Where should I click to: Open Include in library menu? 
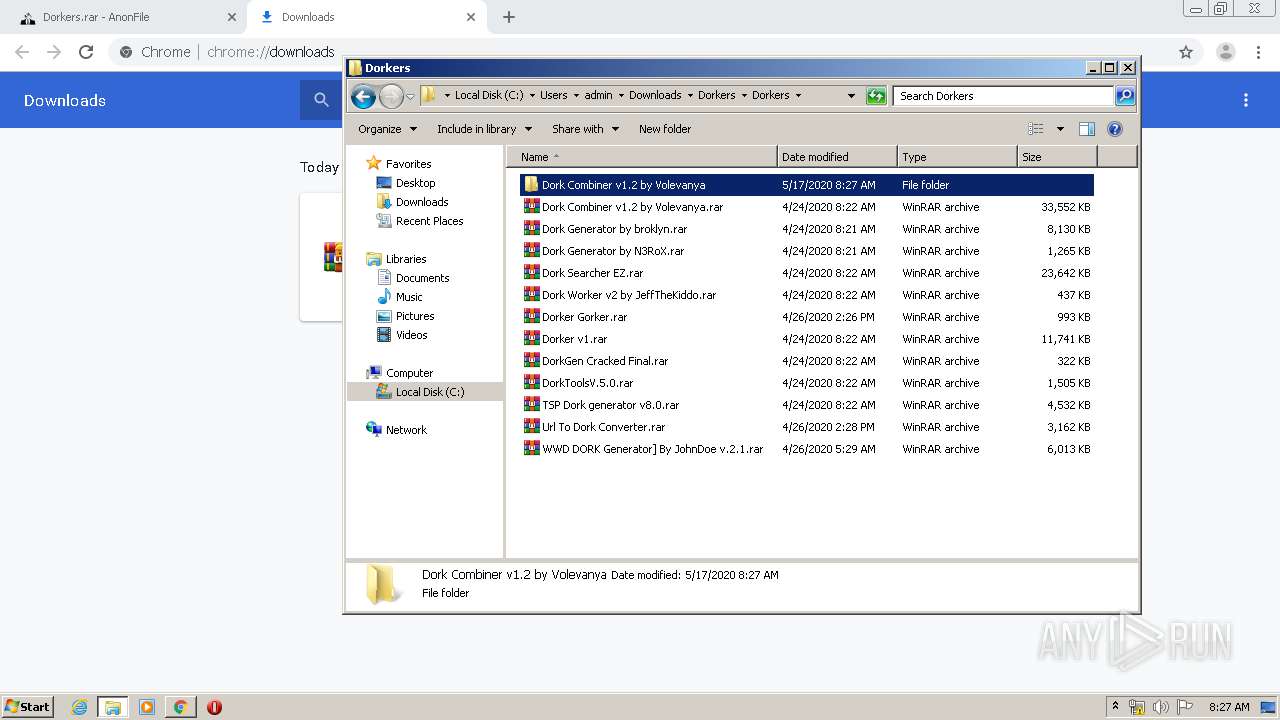click(x=484, y=129)
